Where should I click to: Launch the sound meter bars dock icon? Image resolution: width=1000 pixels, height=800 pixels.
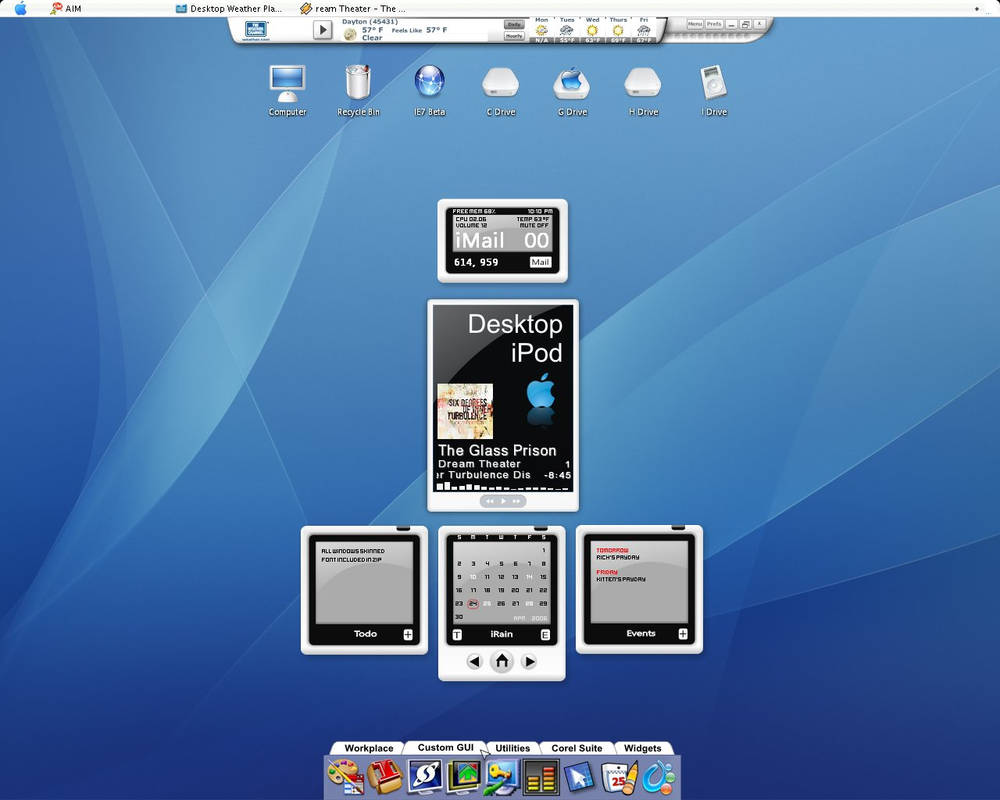pos(541,778)
